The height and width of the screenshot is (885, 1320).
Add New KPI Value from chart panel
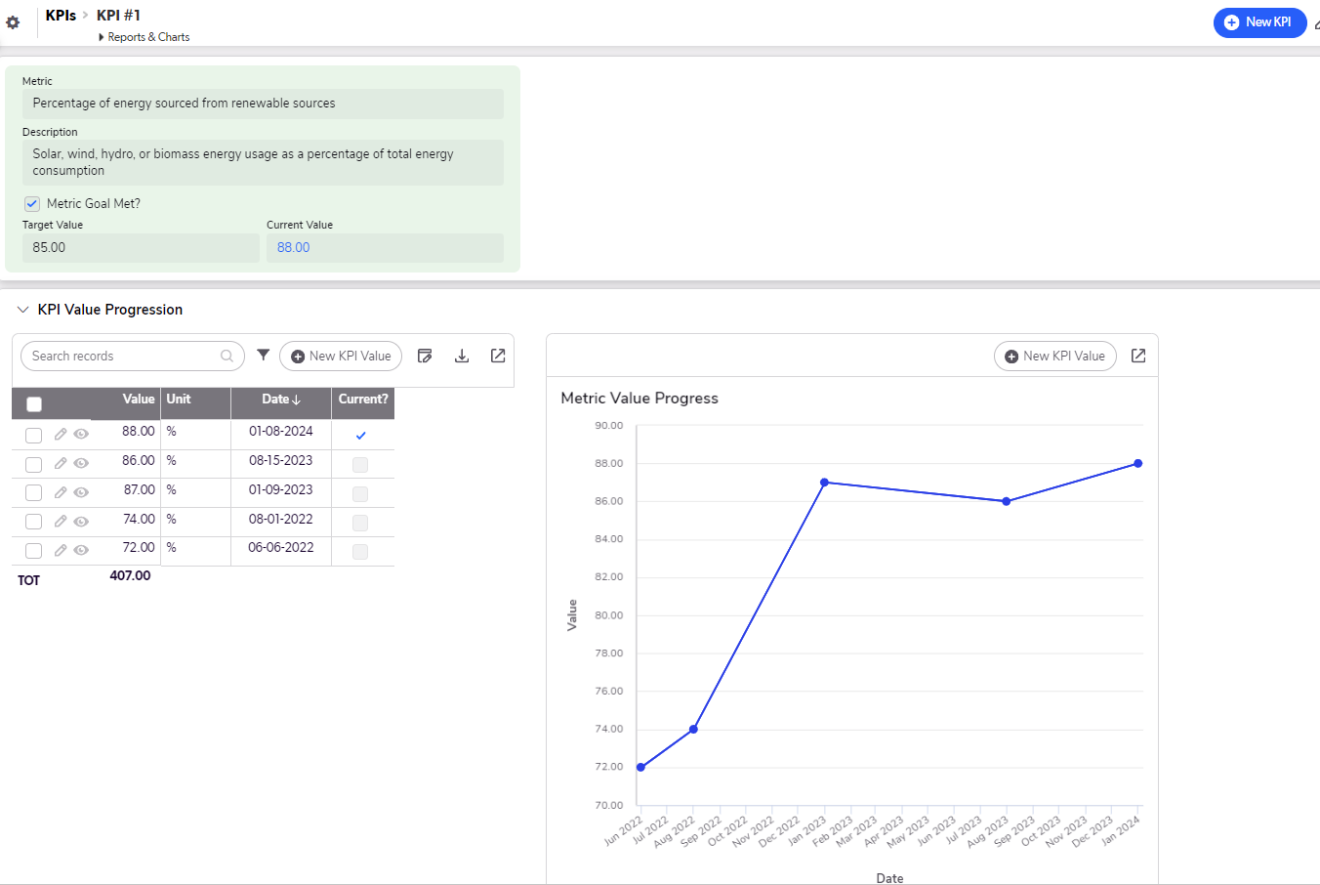(x=1055, y=356)
